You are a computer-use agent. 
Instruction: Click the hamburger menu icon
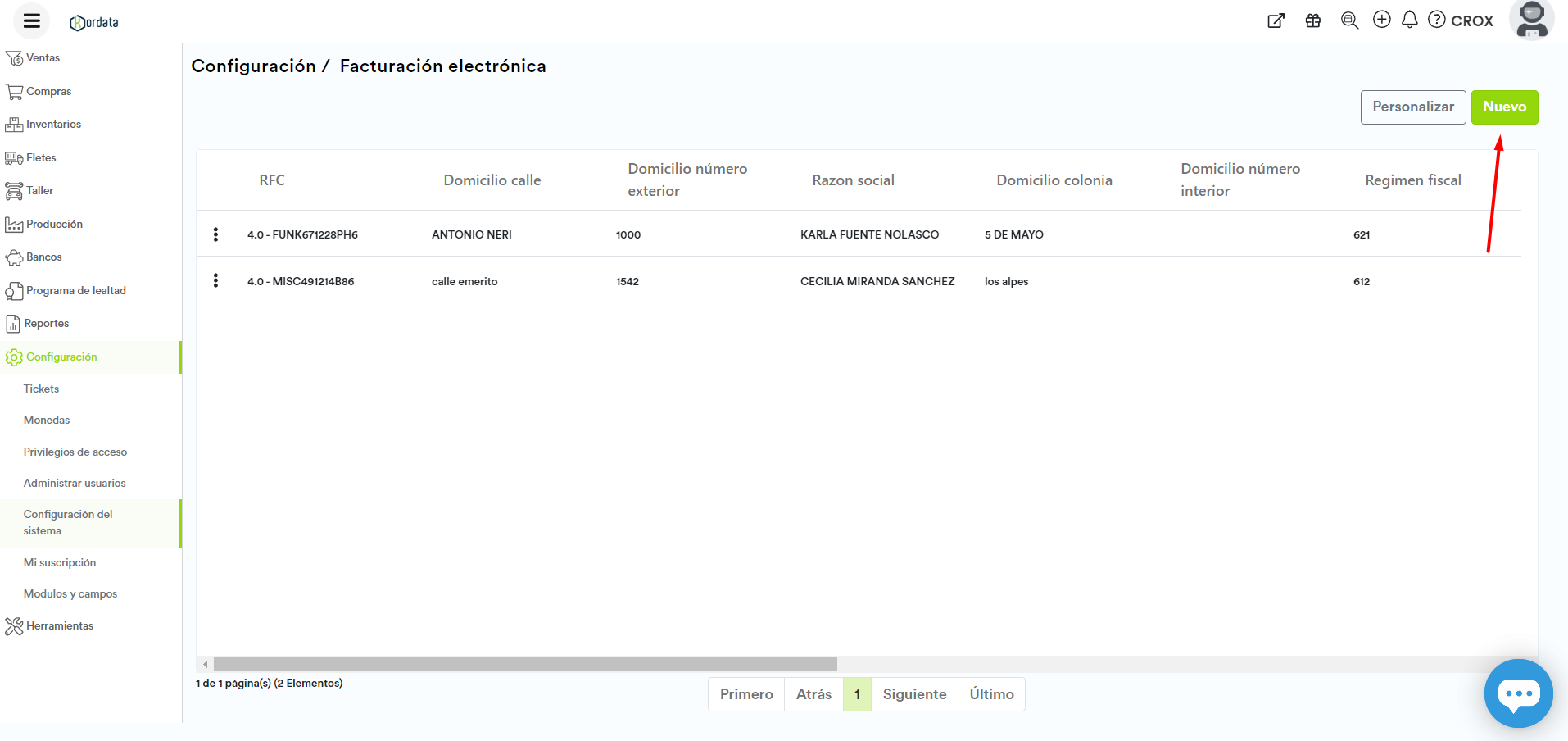(32, 21)
